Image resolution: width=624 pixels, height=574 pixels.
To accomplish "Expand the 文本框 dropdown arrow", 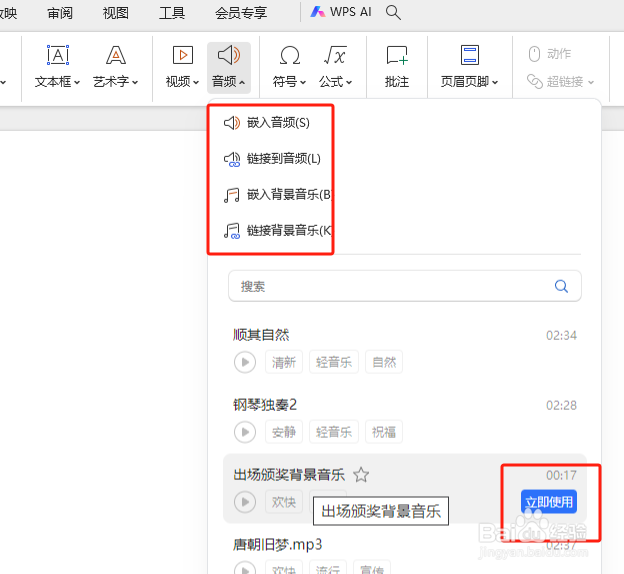I will pyautogui.click(x=77, y=82).
